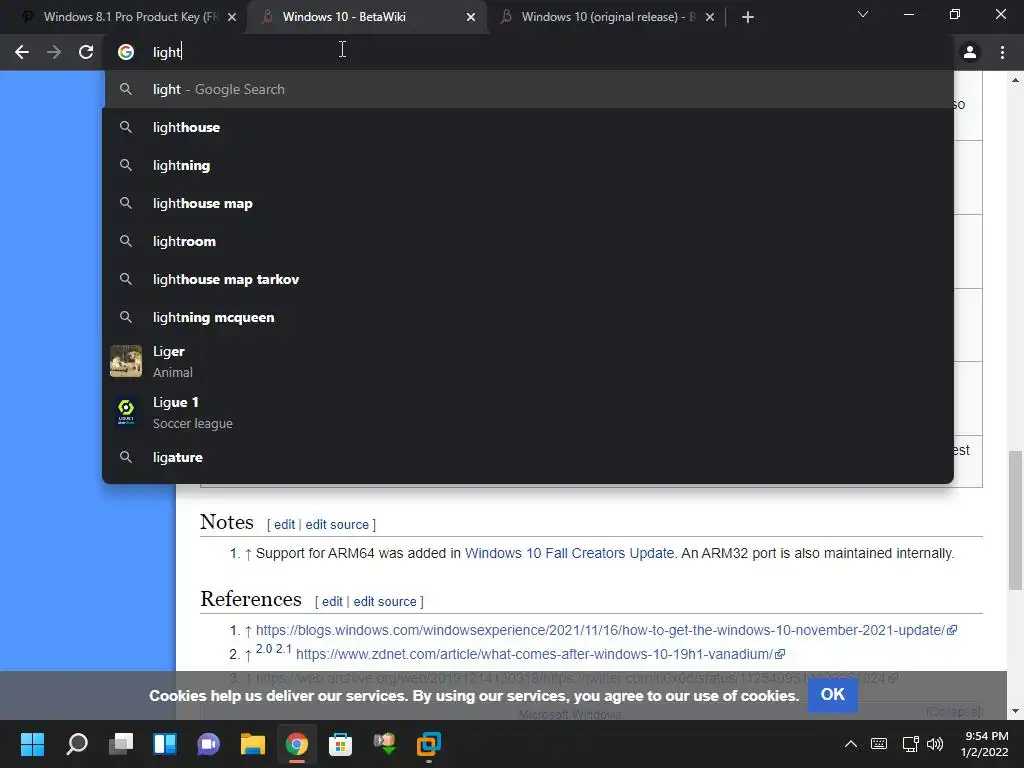Image resolution: width=1024 pixels, height=768 pixels.
Task: Open the Chrome three-dot menu
Action: coord(1002,52)
